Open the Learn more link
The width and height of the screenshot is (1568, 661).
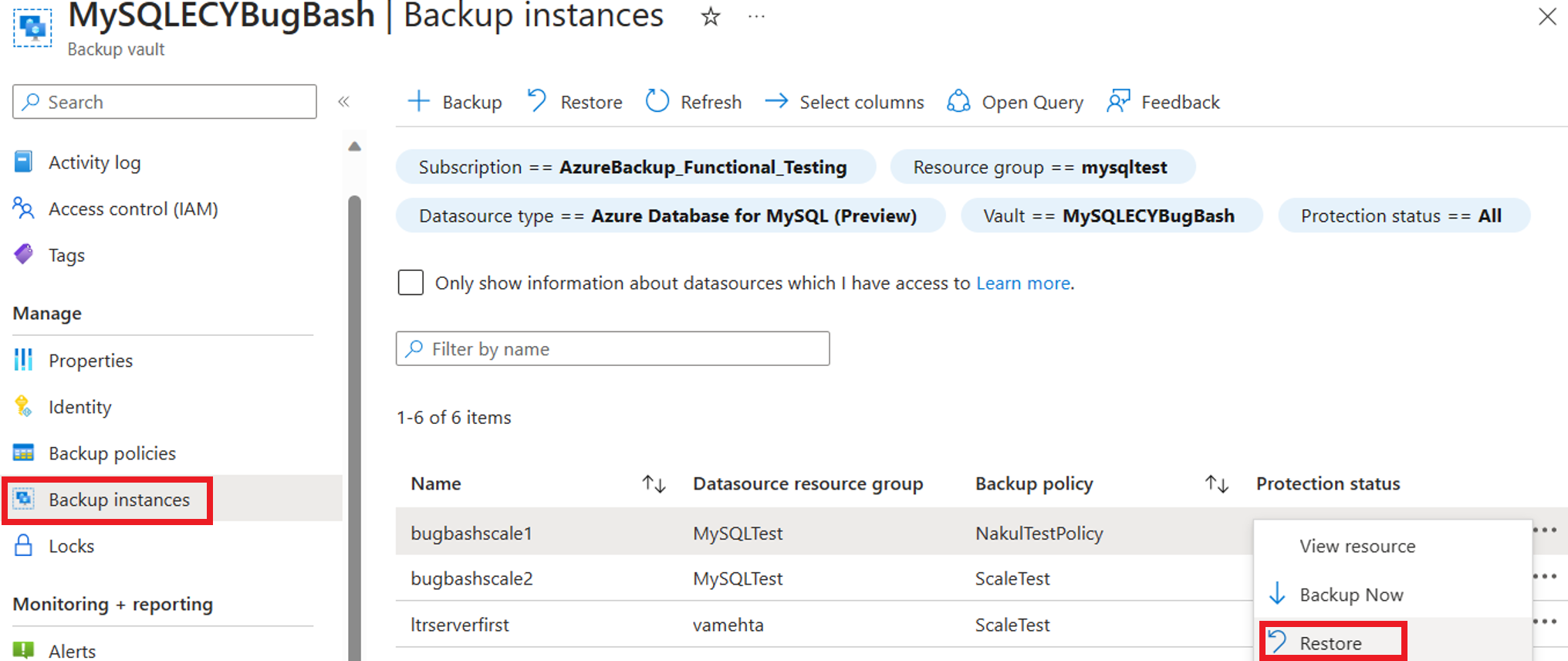tap(1023, 283)
